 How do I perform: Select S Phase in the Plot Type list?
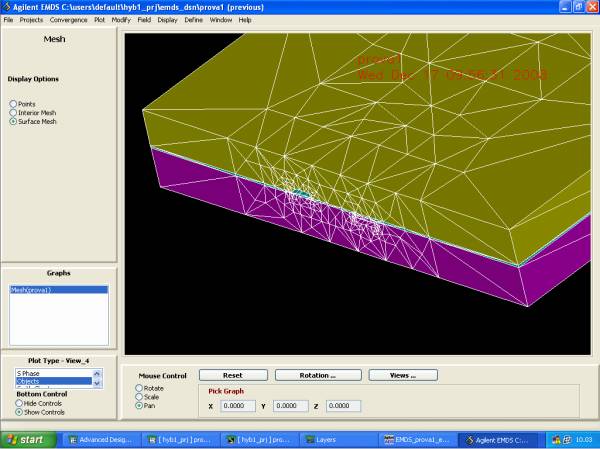point(54,373)
